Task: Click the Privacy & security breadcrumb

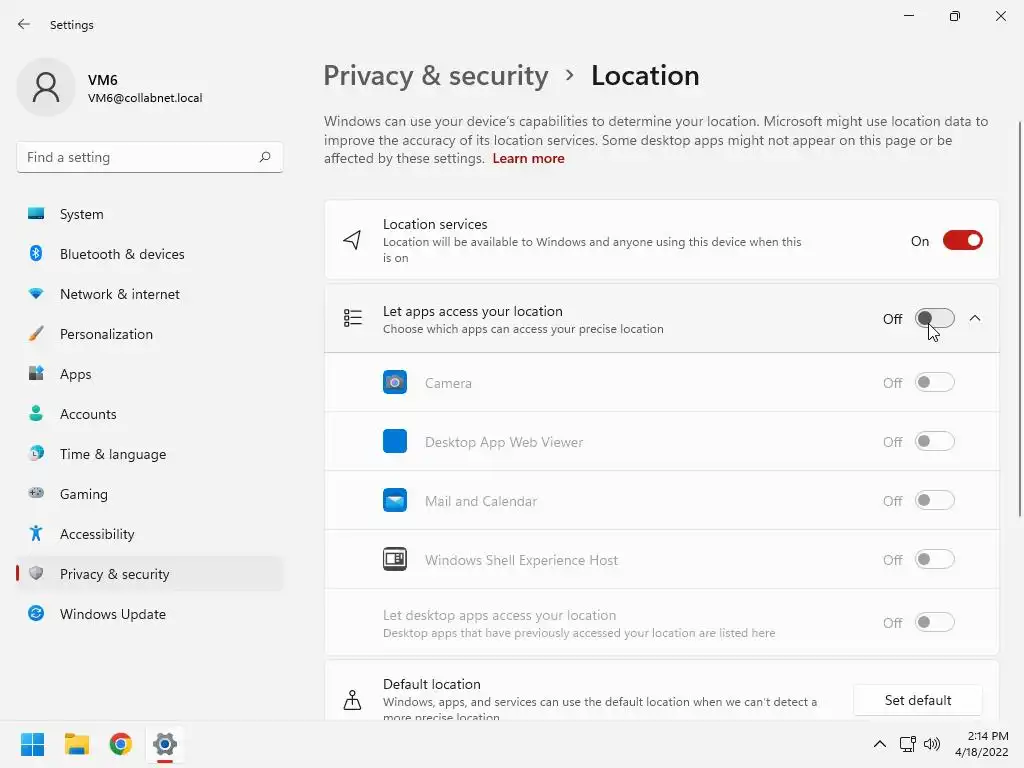Action: [x=436, y=76]
